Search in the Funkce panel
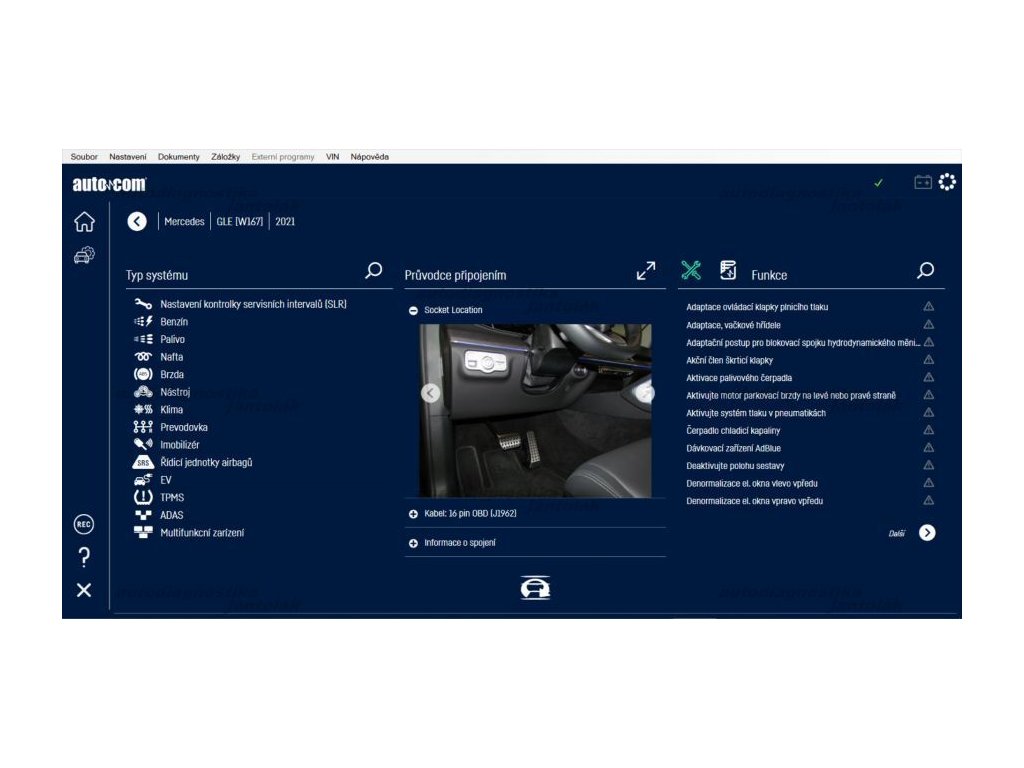Viewport: 1024px width, 768px height. [x=925, y=270]
